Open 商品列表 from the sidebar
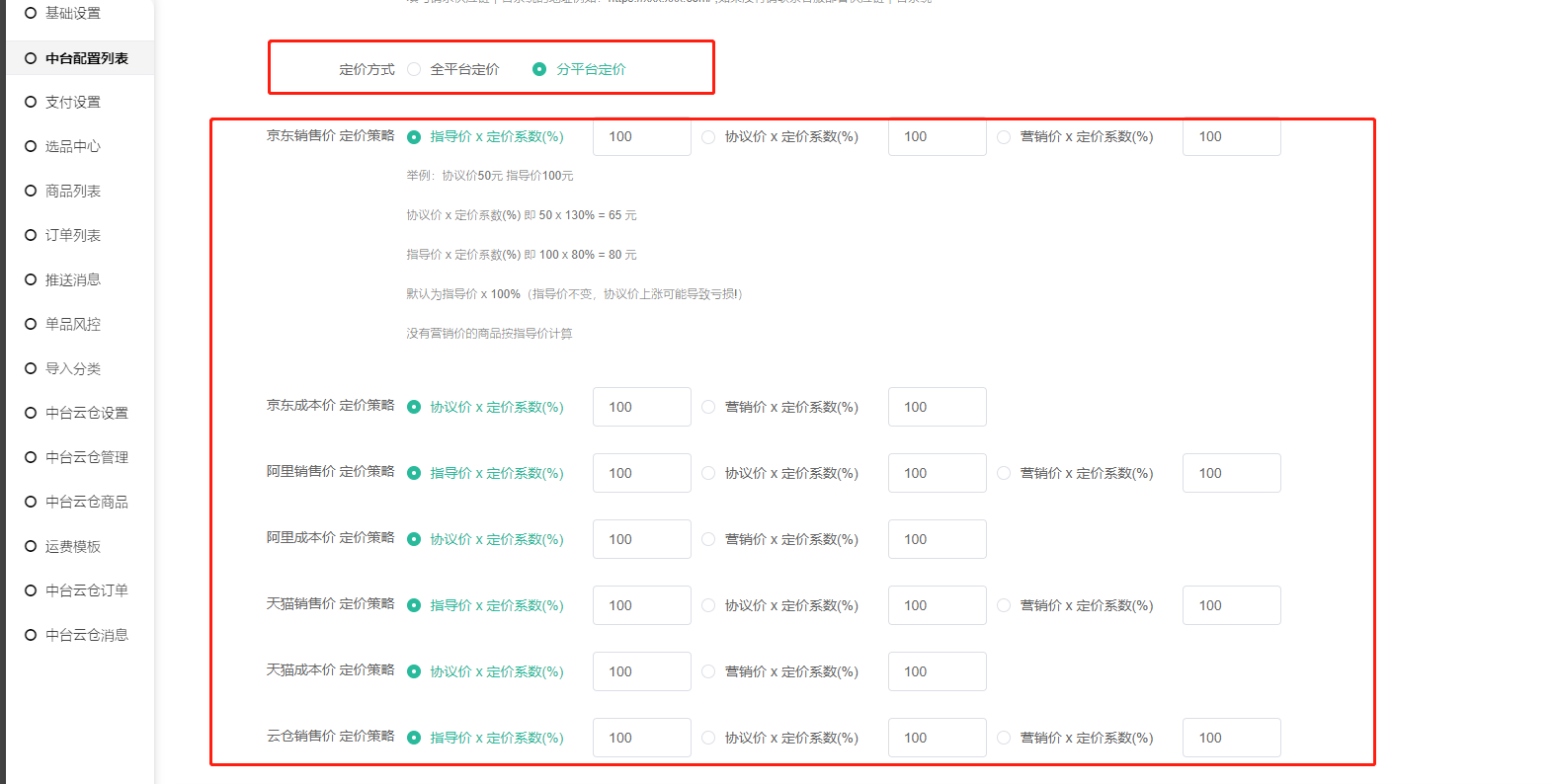Screen dimensions: 1554x784 click(72, 191)
